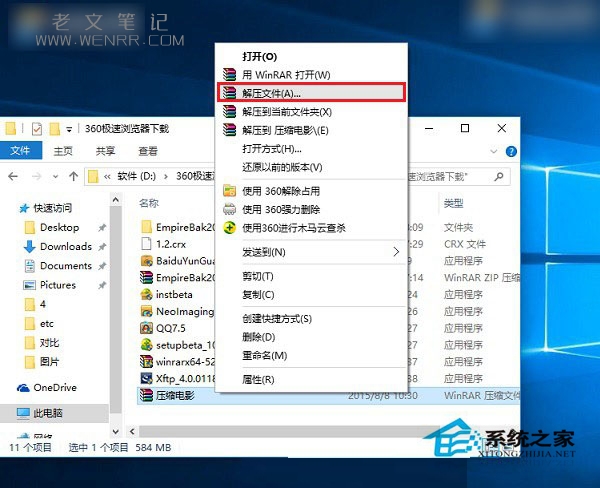Click the search magnifier icon
The width and height of the screenshot is (600, 488).
coord(499,176)
